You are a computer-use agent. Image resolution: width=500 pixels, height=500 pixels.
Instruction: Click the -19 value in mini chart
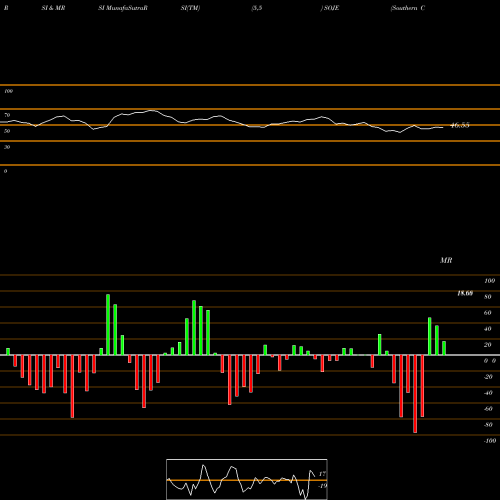[322, 486]
